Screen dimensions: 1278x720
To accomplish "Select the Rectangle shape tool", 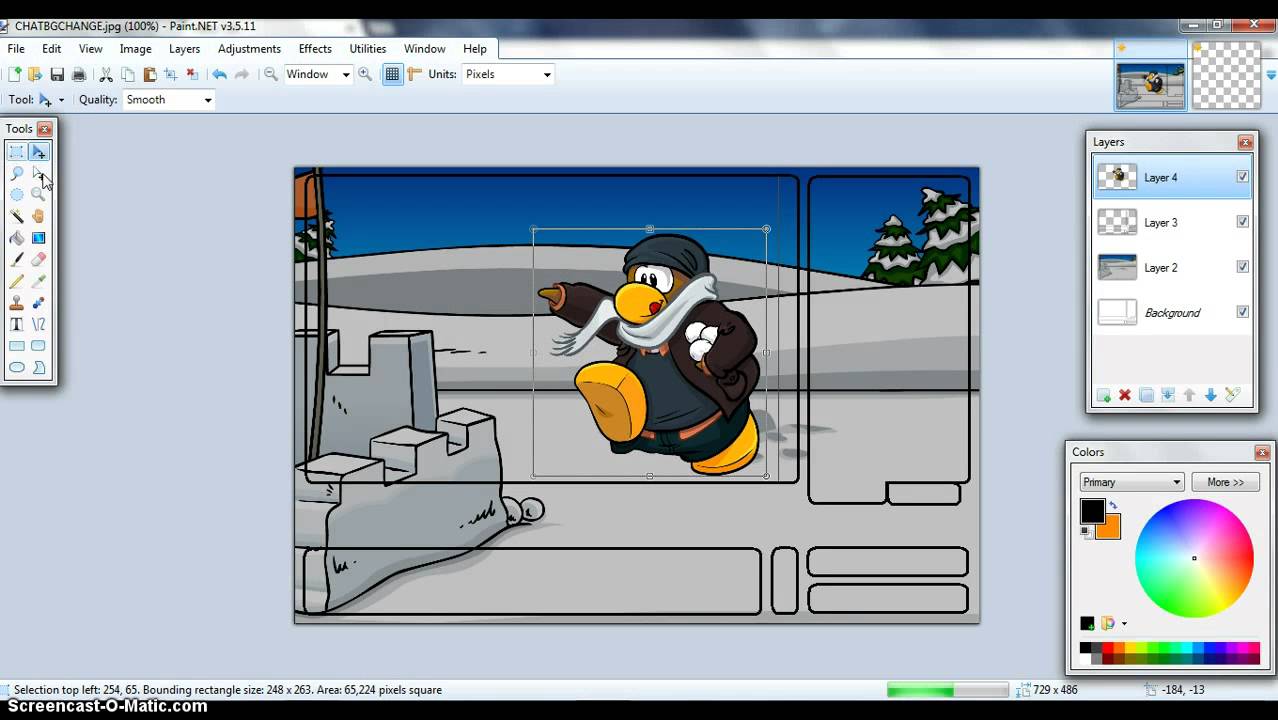I will [17, 346].
